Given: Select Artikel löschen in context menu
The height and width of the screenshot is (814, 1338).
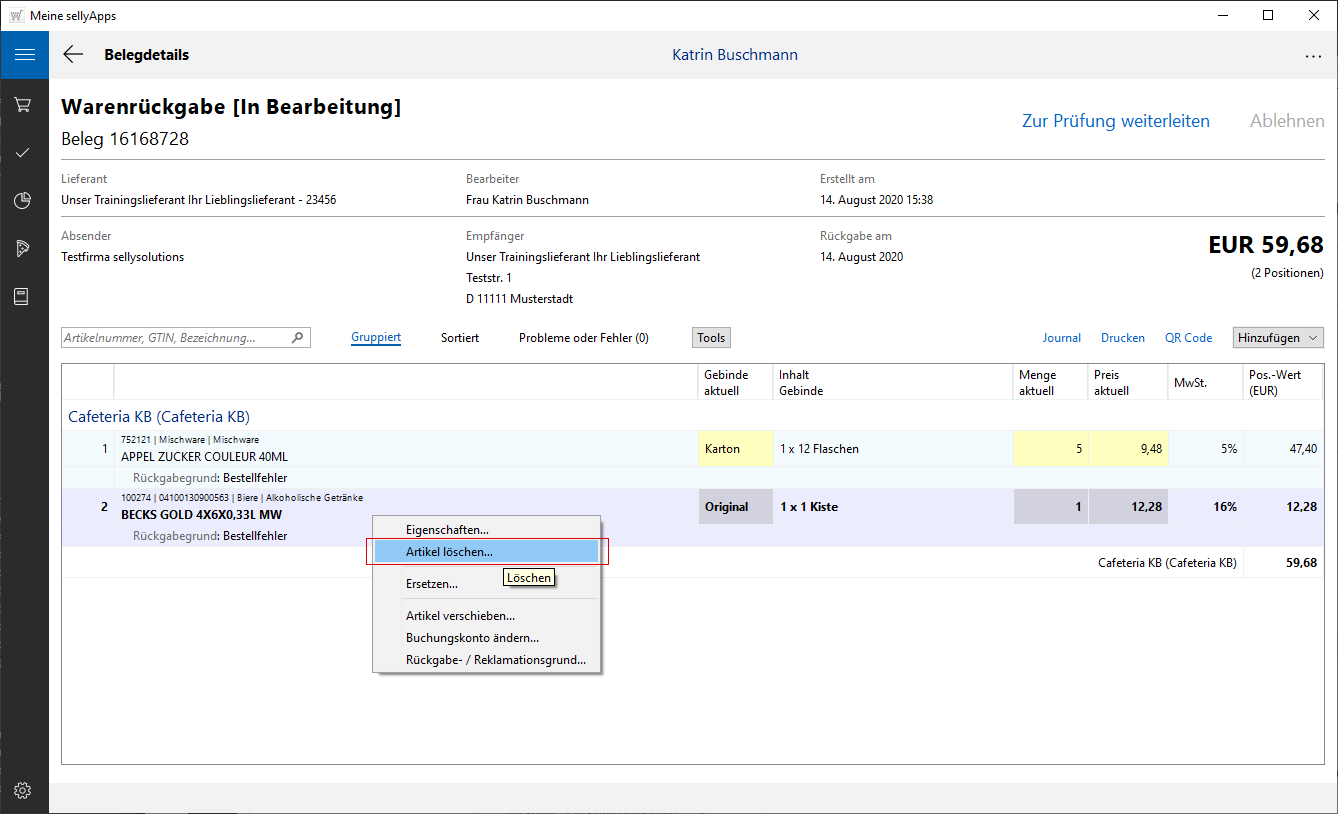Looking at the screenshot, I should point(449,551).
